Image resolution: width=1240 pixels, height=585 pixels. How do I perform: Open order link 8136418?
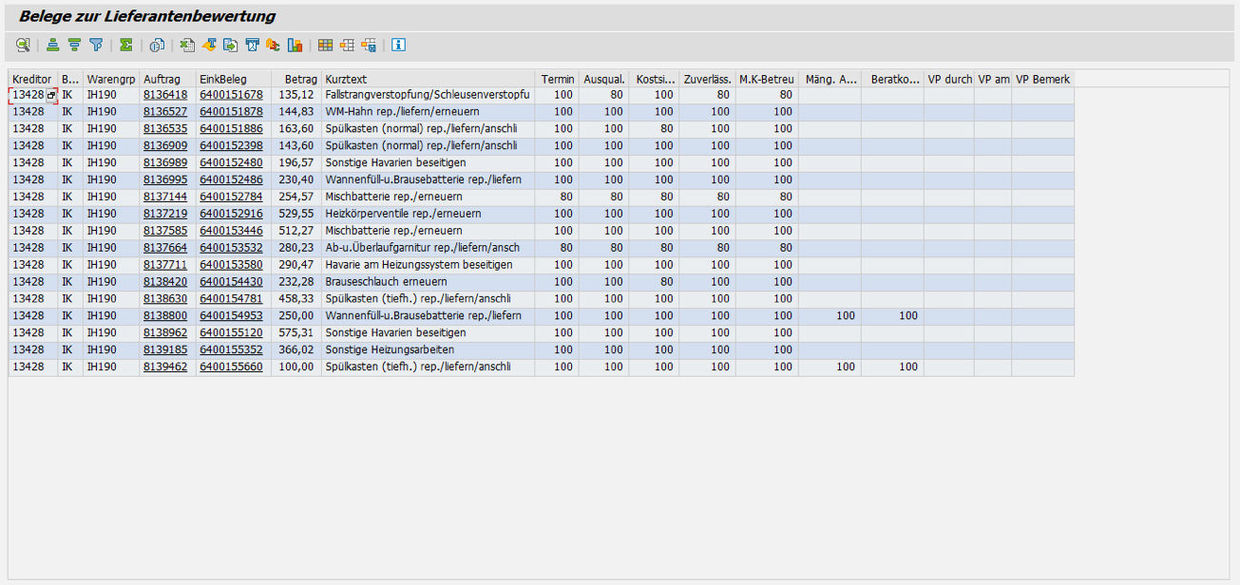pos(165,95)
